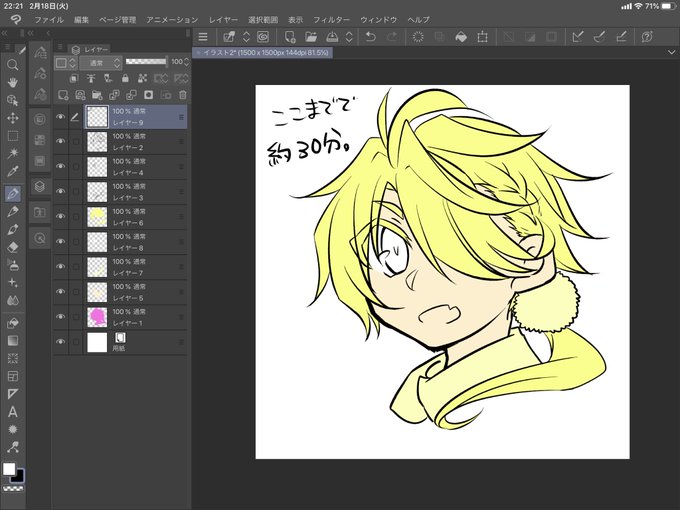Select the Brush tool

(13, 229)
